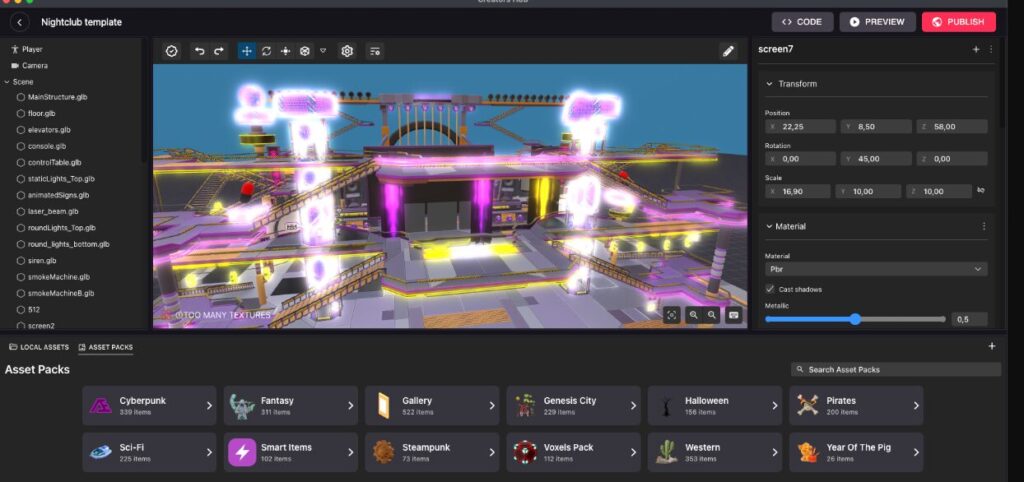The width and height of the screenshot is (1024, 482).
Task: Collapse the Transform section
Action: pyautogui.click(x=769, y=84)
